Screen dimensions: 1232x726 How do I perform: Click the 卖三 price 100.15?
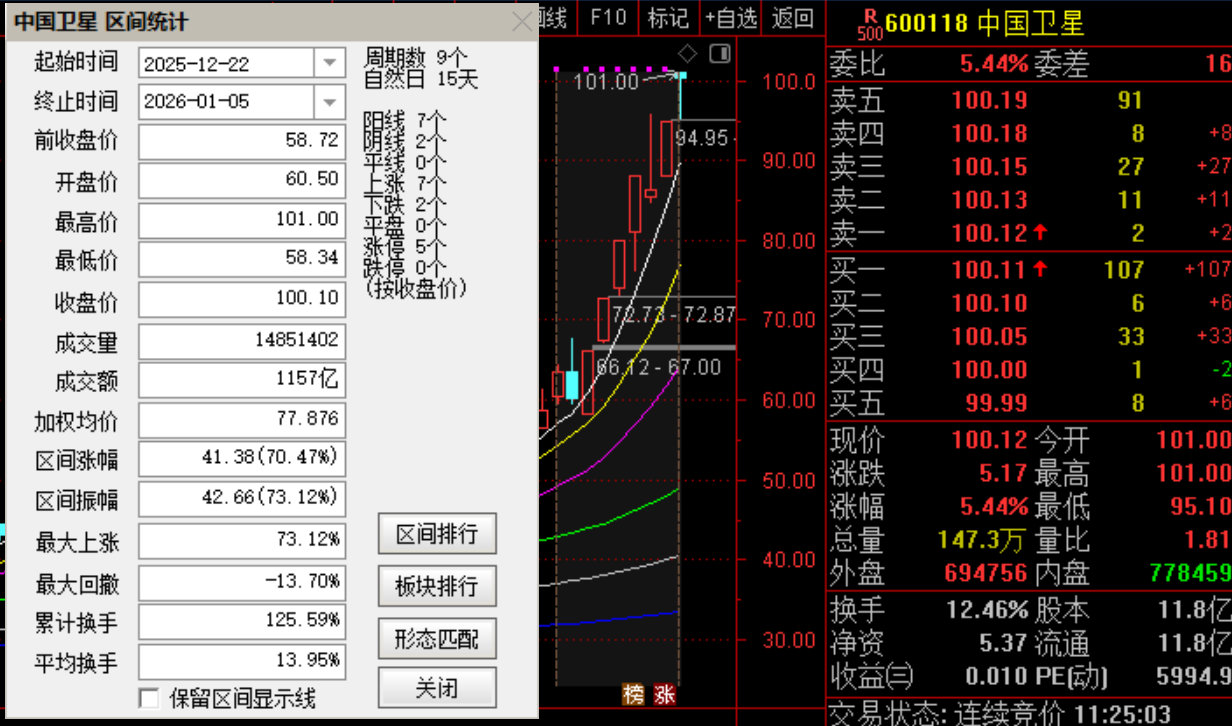click(x=989, y=166)
